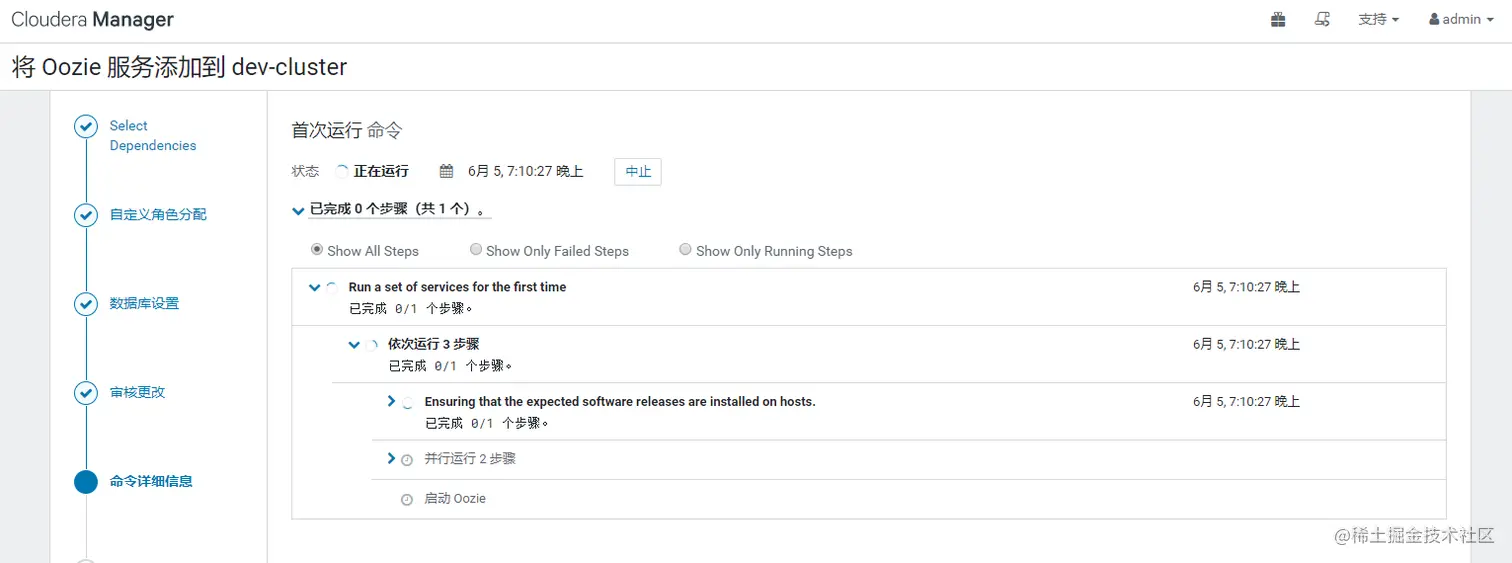Click the 首次运行 命令 heading
The image size is (1512, 563).
coord(346,130)
